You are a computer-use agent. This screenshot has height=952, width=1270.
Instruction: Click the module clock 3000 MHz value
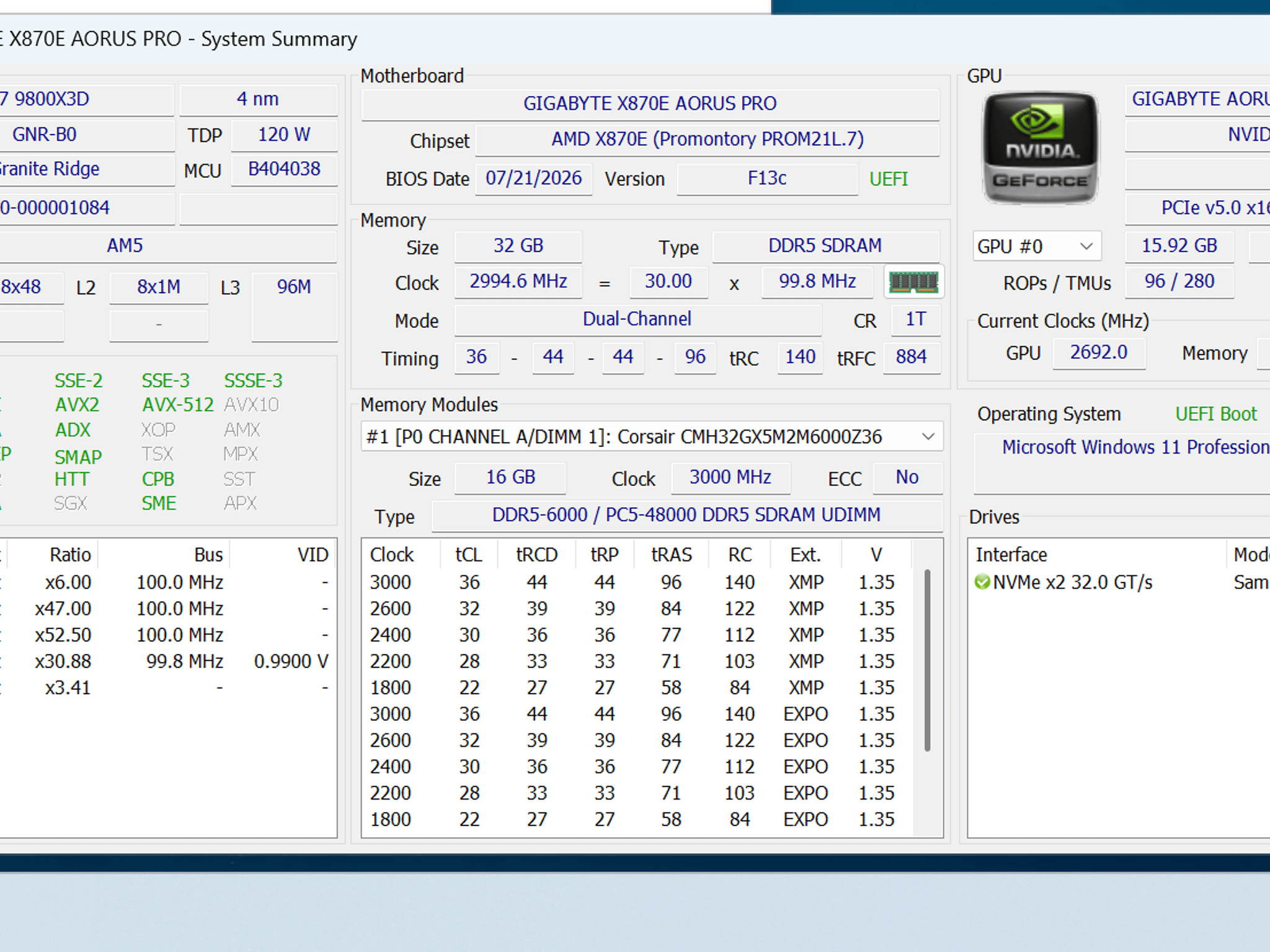730,477
